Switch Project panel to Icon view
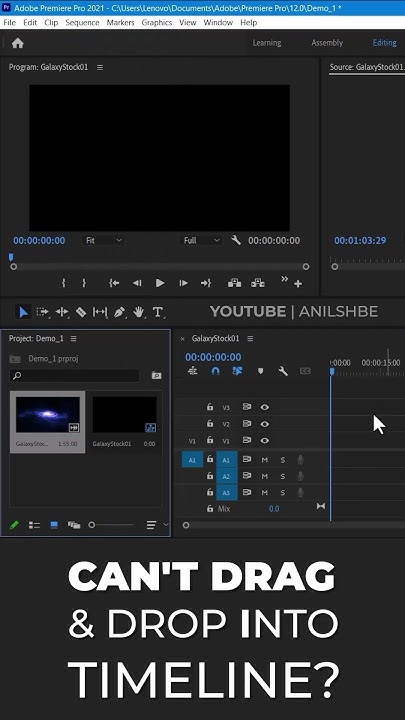Viewport: 405px width, 720px height. [x=54, y=525]
